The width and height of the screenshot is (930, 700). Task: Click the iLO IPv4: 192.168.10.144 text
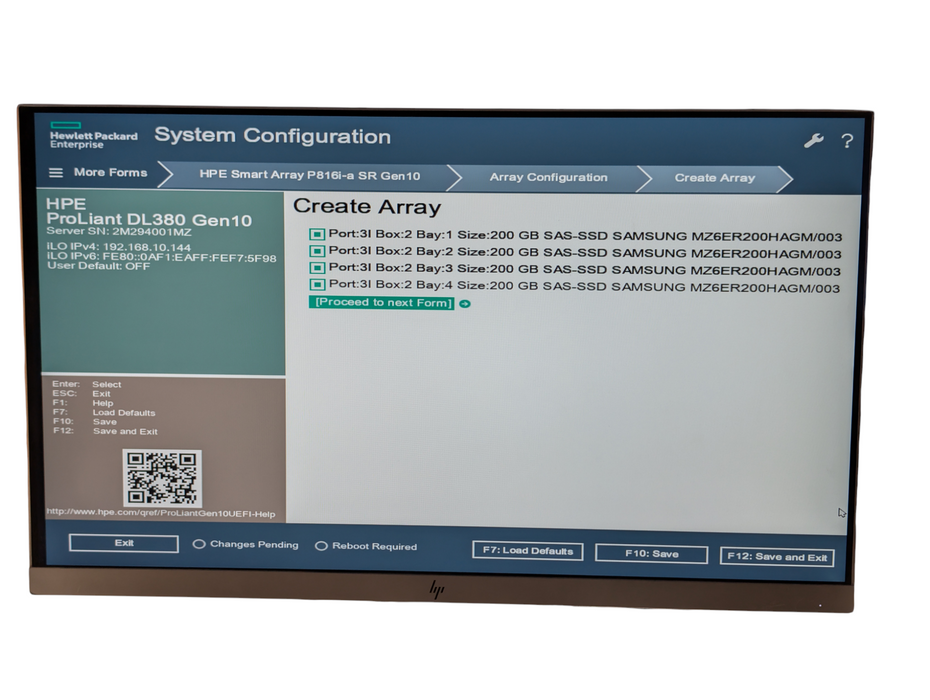(x=119, y=247)
